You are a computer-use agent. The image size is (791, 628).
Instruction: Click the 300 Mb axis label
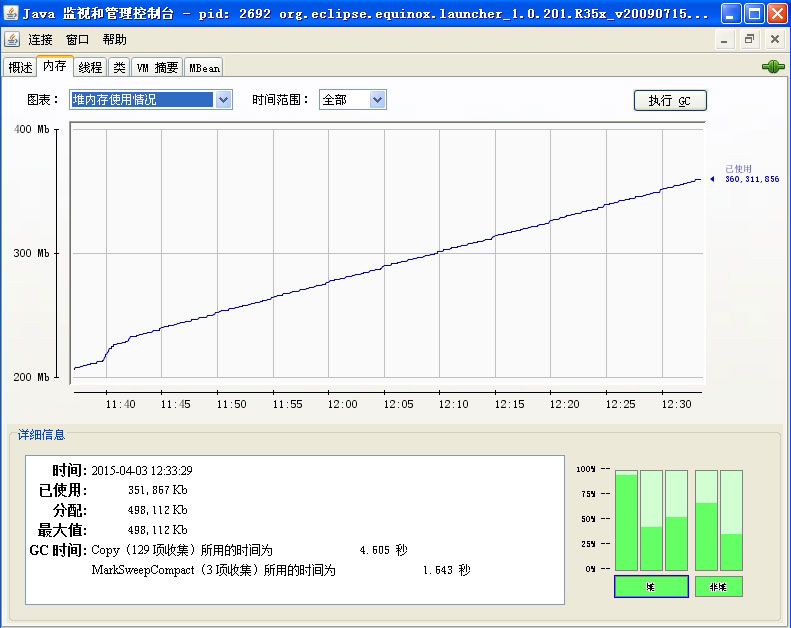click(x=31, y=253)
